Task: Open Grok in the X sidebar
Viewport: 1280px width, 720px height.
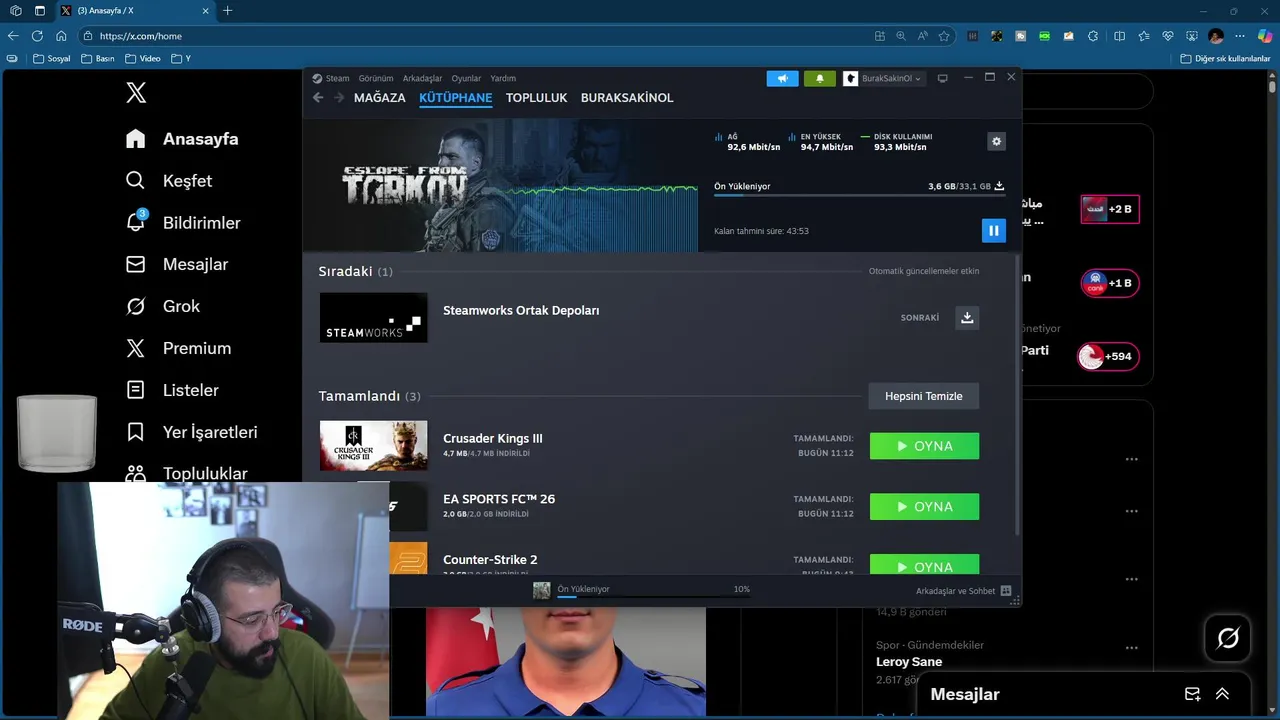Action: point(163,307)
